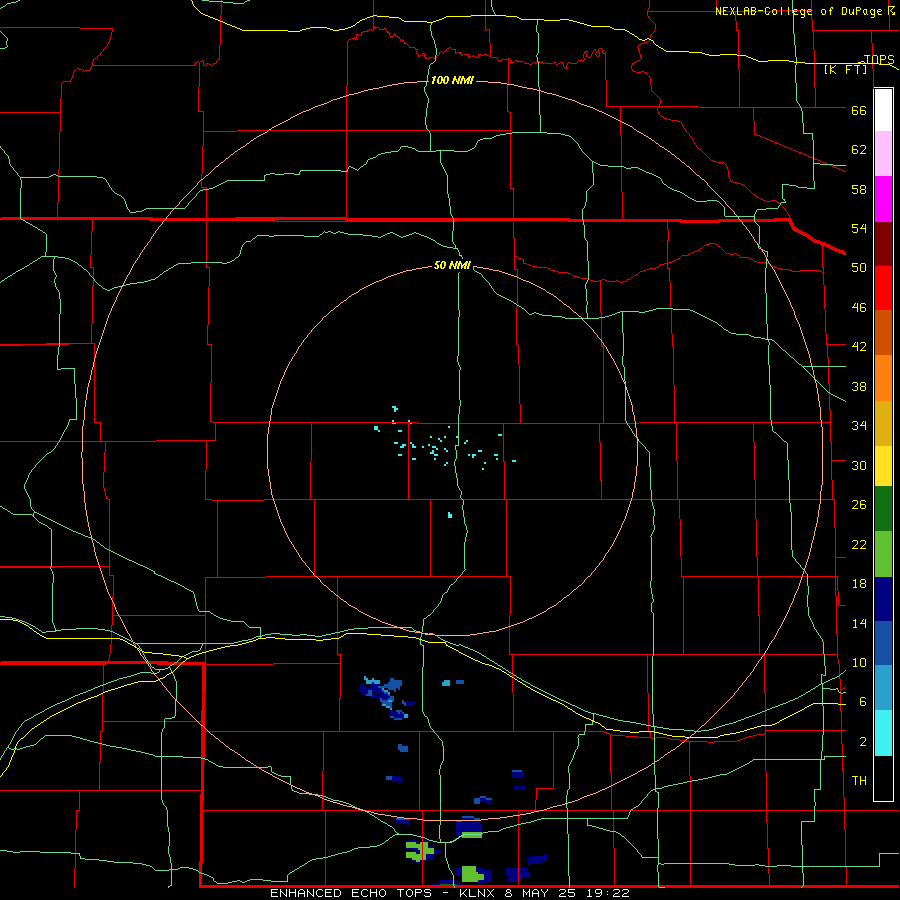Click the 26 legend value
This screenshot has width=900, height=900.
pyautogui.click(x=859, y=505)
